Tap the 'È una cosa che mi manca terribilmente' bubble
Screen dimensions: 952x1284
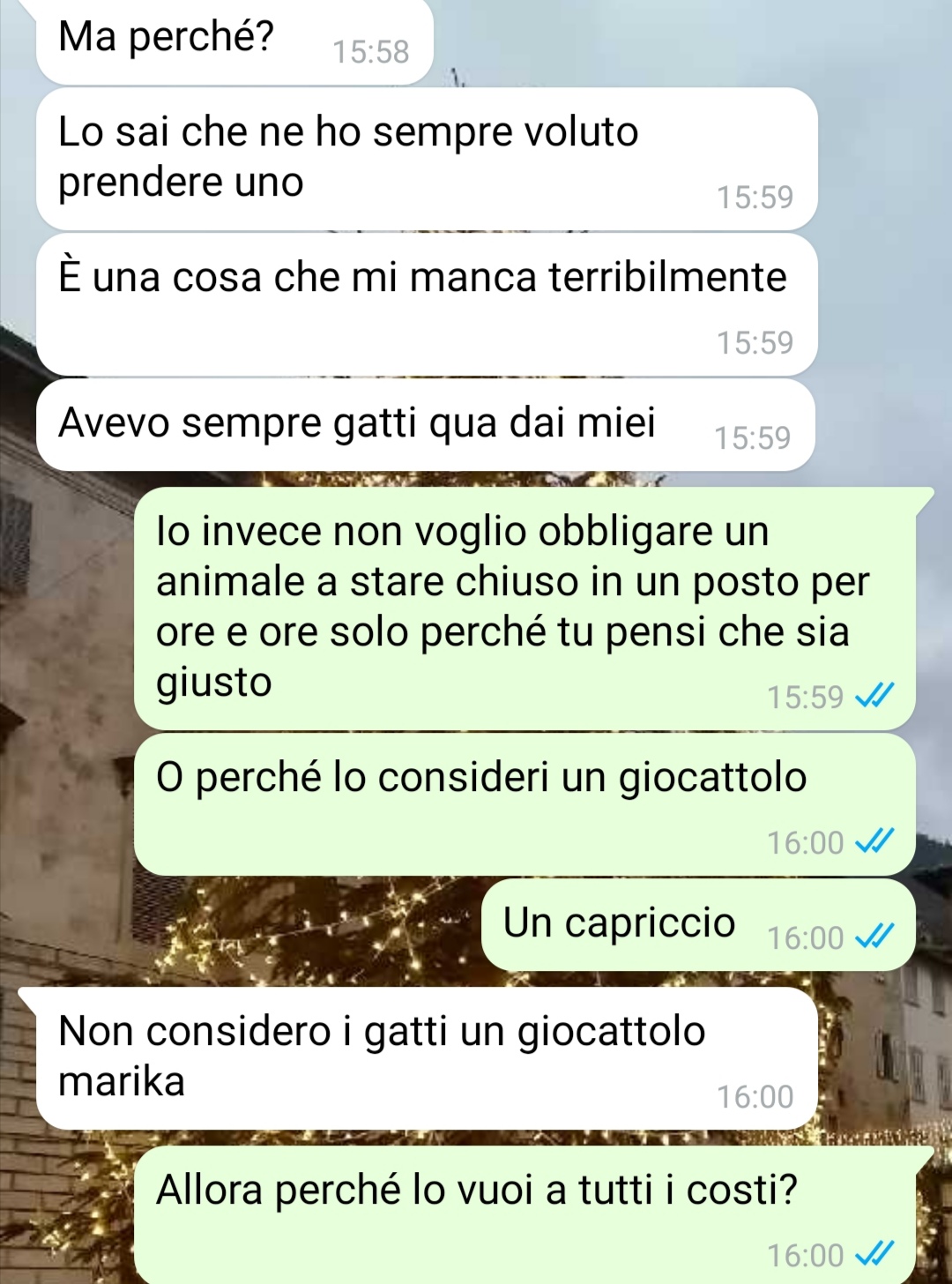427,304
